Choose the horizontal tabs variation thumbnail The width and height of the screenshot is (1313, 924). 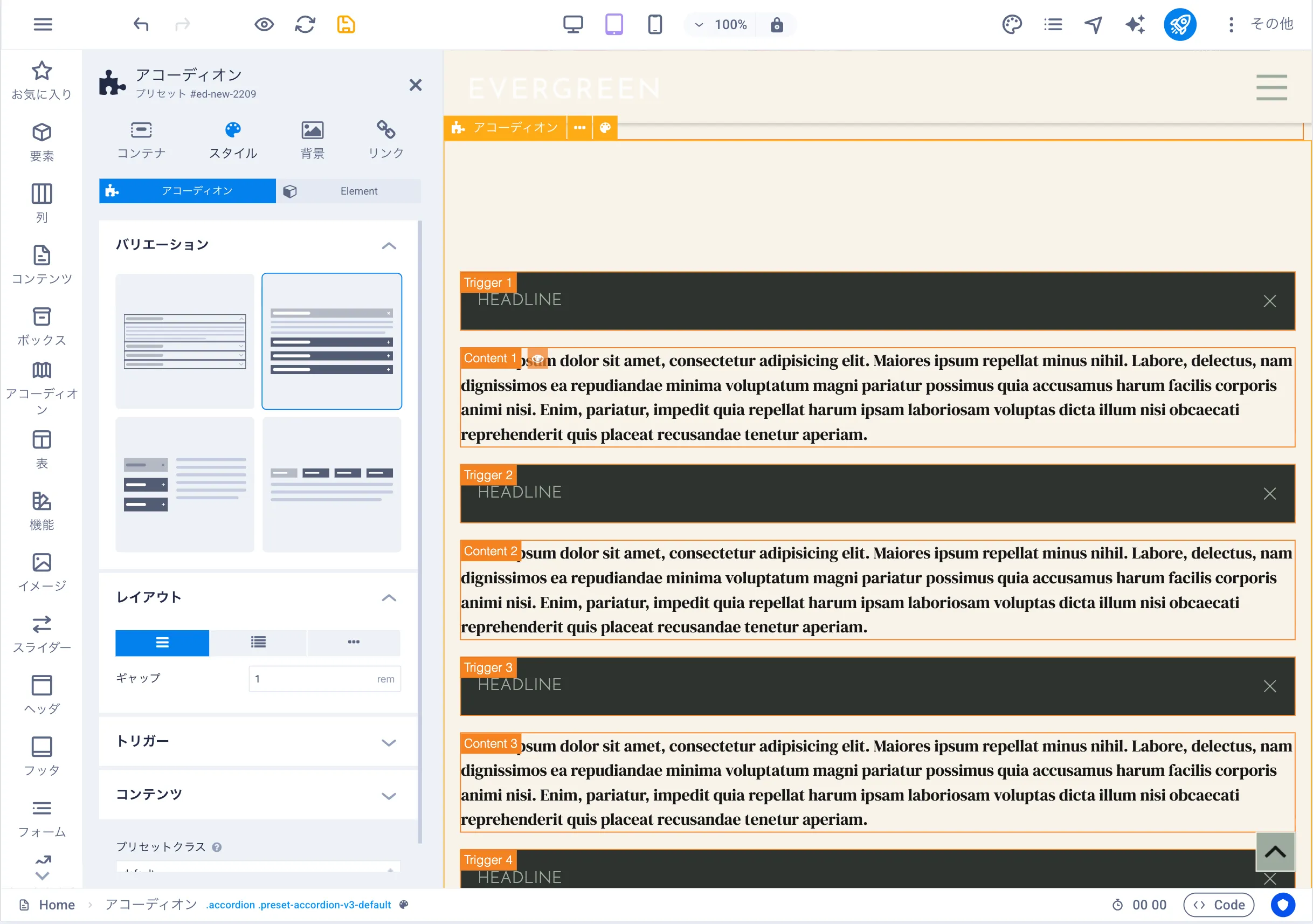tap(331, 485)
